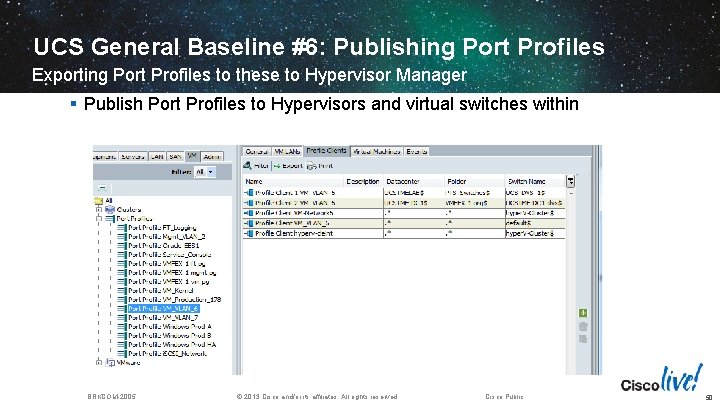Click the vertical scrollbar of the client table
The image size is (720, 405).
pos(571,280)
